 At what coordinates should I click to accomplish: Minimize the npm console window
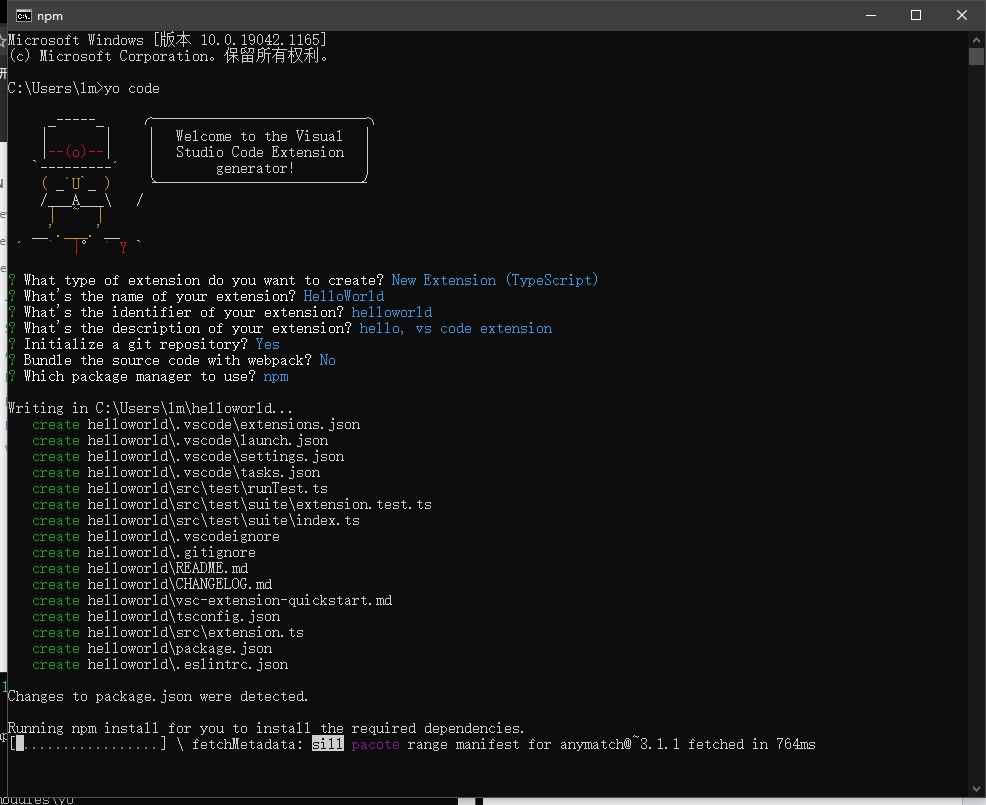point(871,15)
